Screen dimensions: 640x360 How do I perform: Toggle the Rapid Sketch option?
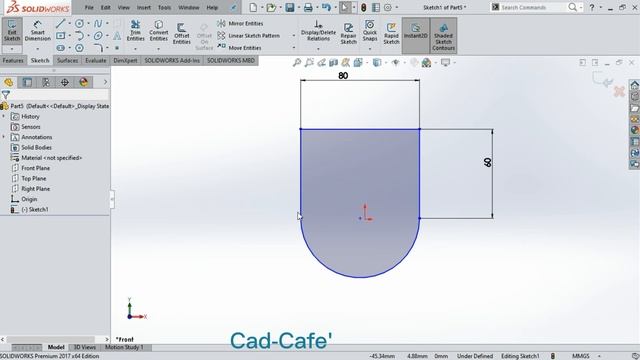tap(391, 33)
